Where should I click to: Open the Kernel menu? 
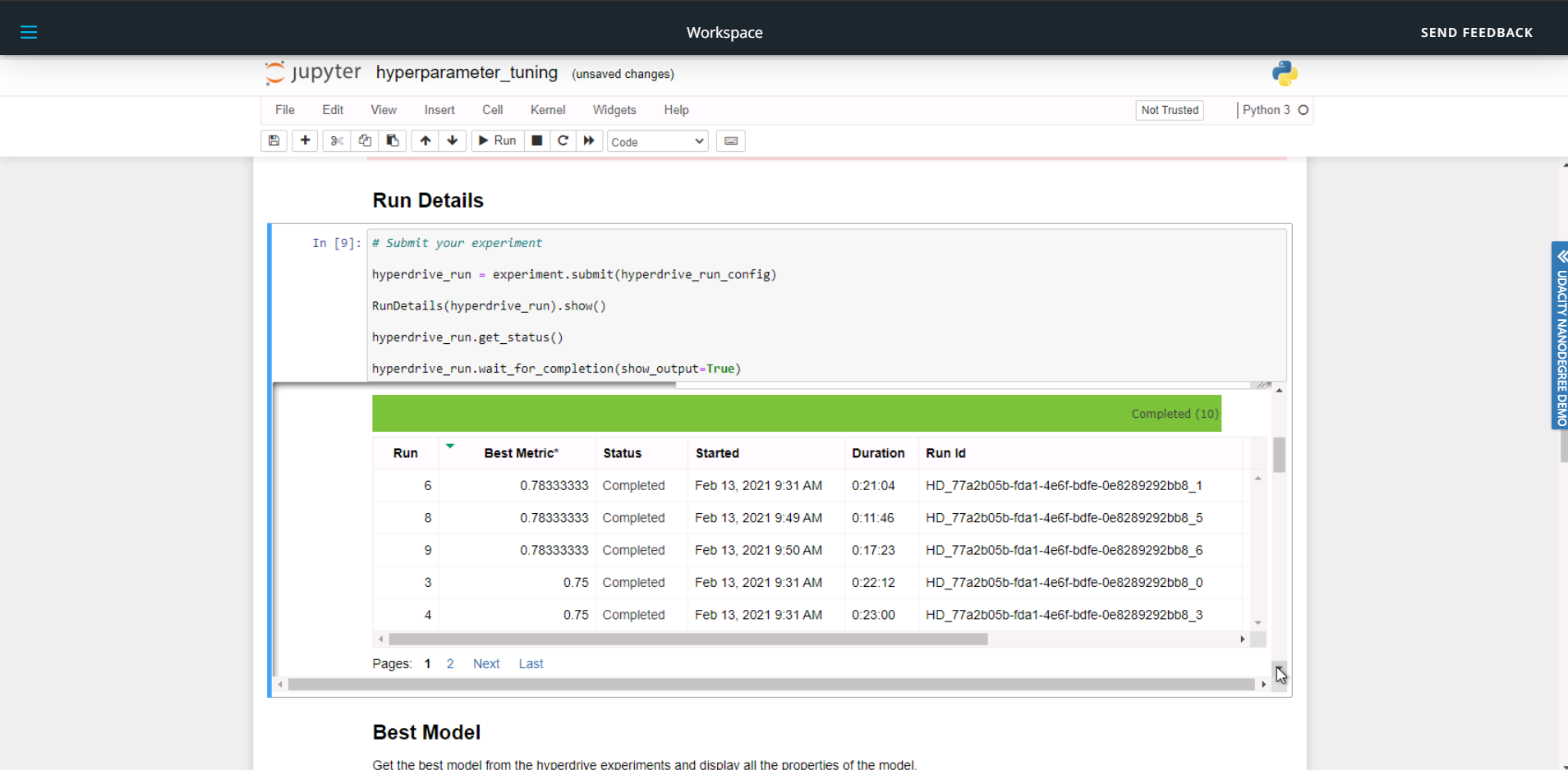(547, 110)
